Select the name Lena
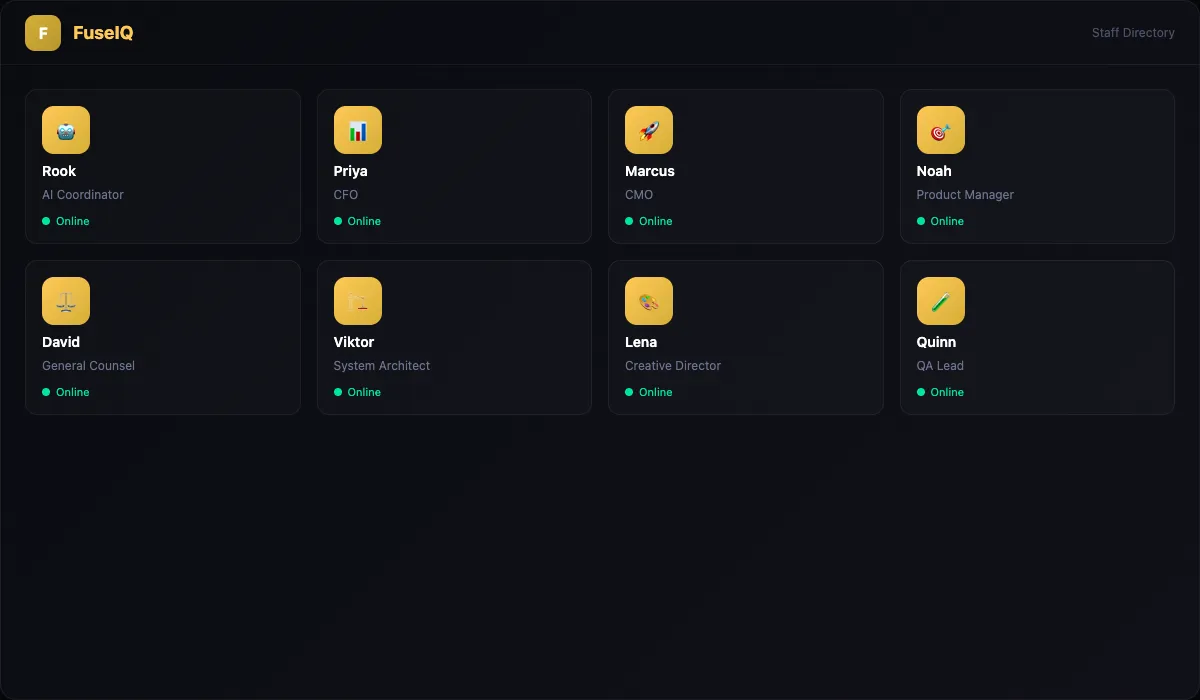Image resolution: width=1200 pixels, height=700 pixels. point(641,342)
